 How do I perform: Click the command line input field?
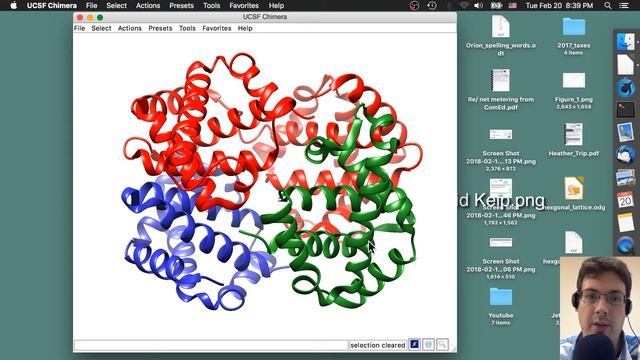click(211, 345)
